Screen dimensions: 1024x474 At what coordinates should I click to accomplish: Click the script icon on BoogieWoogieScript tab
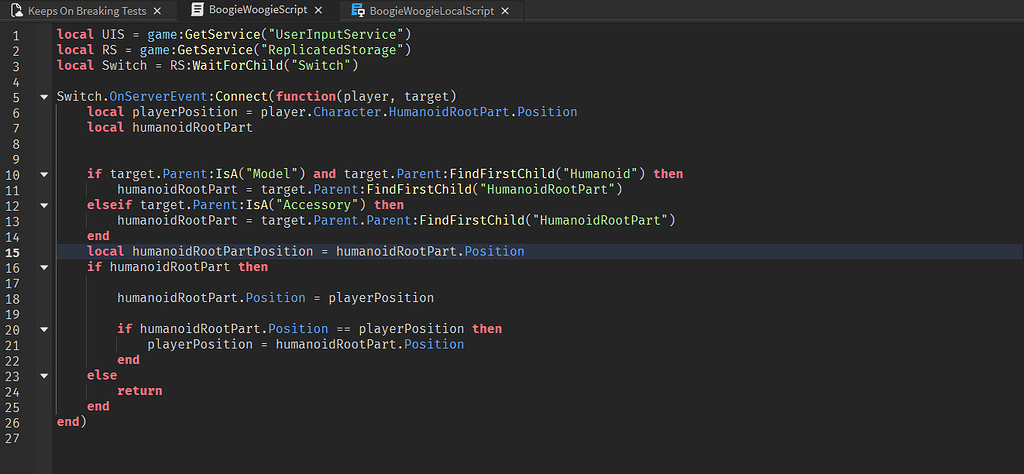pos(197,10)
